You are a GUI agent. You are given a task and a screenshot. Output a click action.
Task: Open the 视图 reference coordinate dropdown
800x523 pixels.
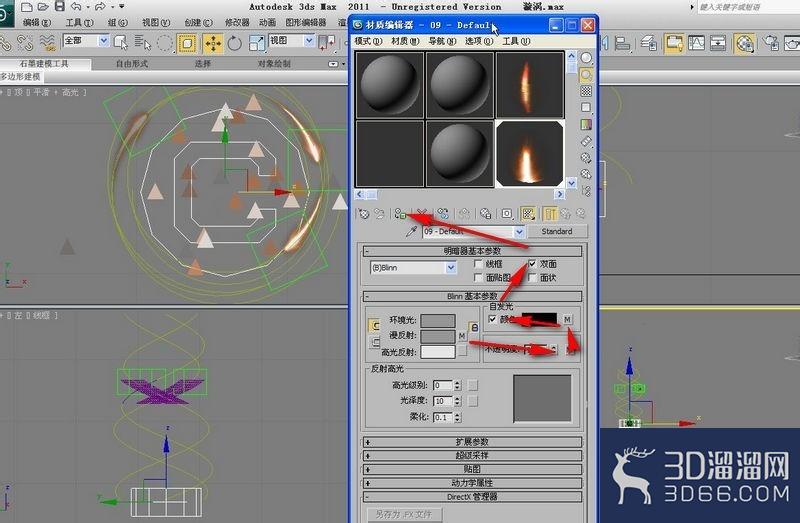pos(291,41)
